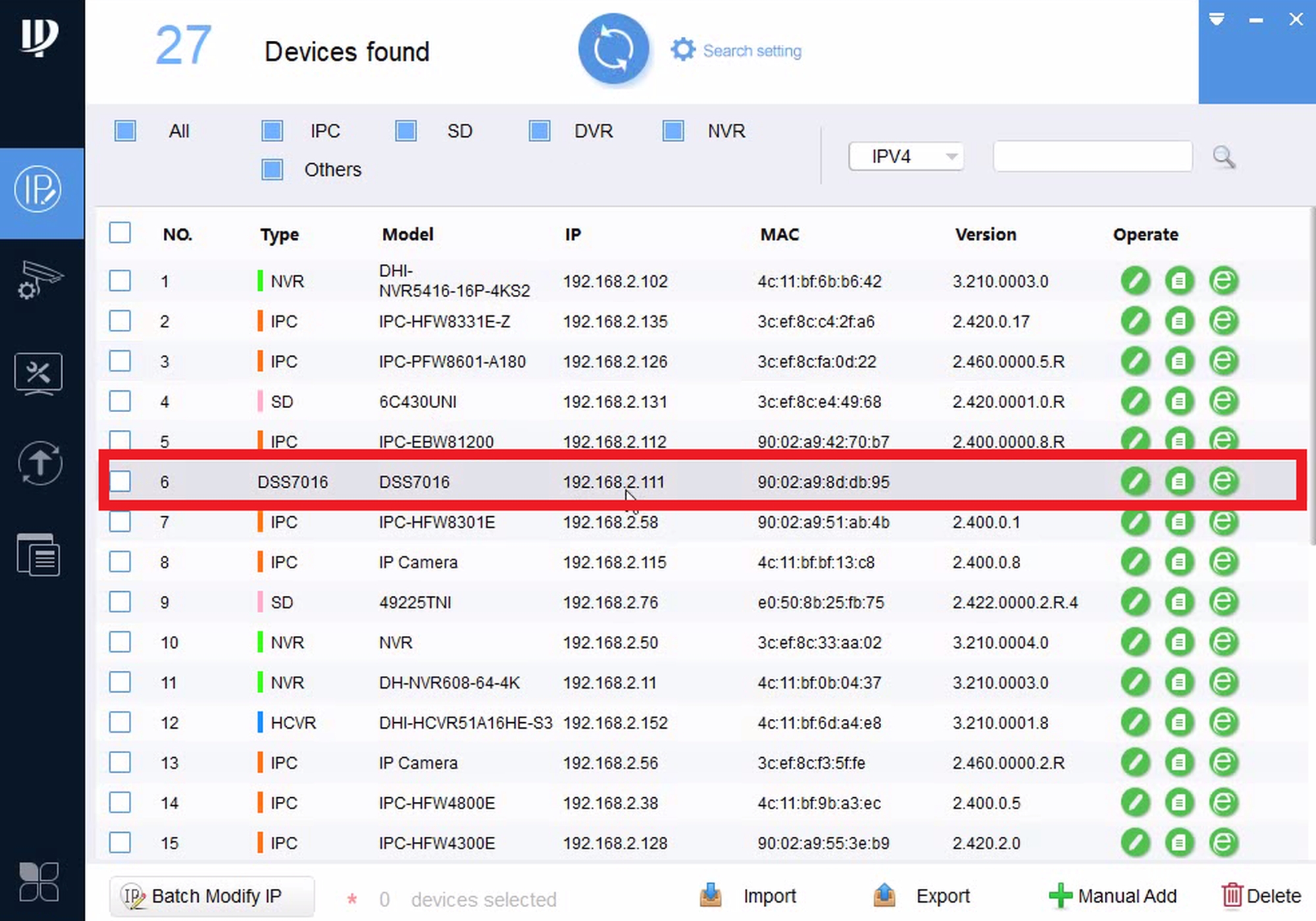Open the system tools sidebar icon
This screenshot has height=921, width=1316.
pyautogui.click(x=39, y=373)
